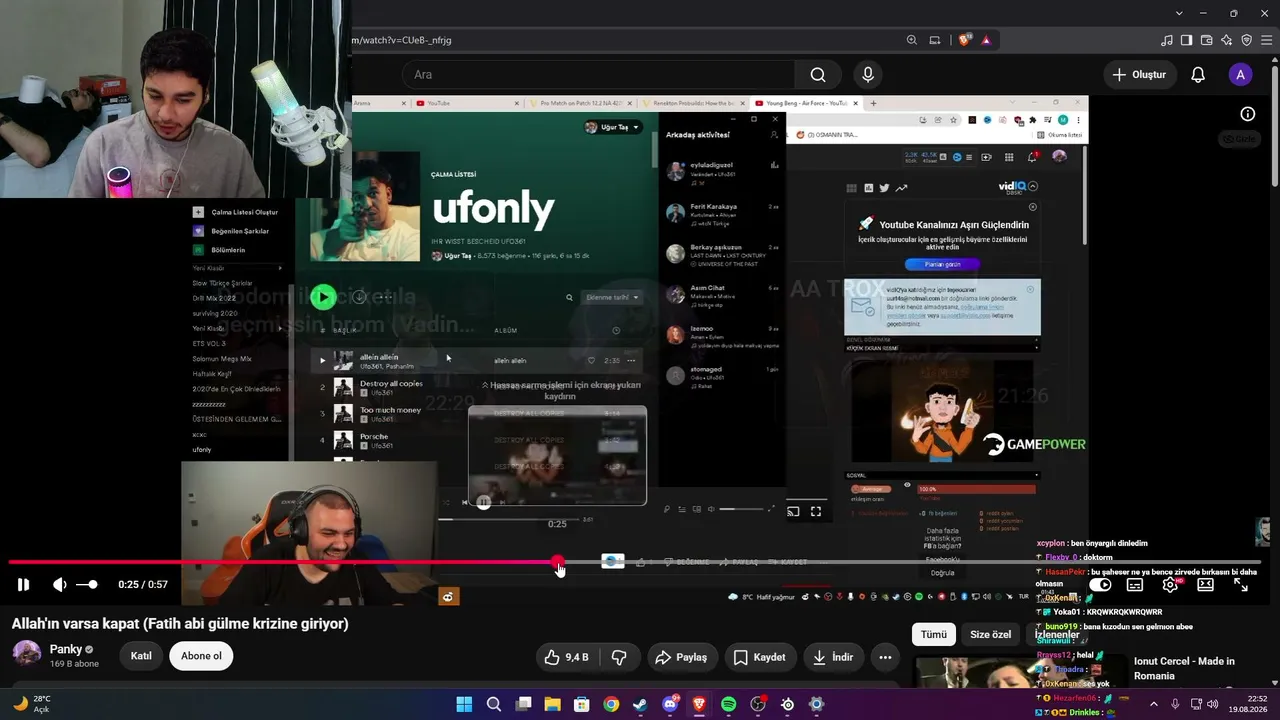Open File Explorer from taskbar
This screenshot has width=1280, height=720.
pyautogui.click(x=552, y=704)
